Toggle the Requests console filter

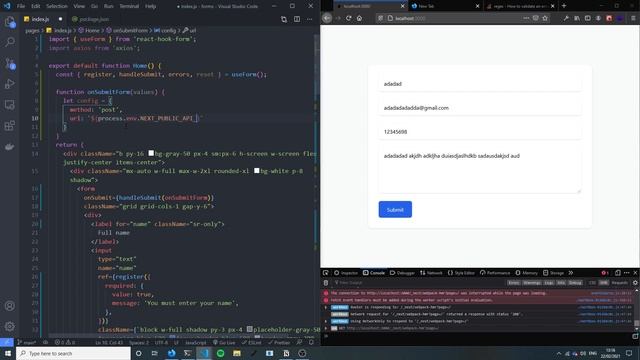620,282
